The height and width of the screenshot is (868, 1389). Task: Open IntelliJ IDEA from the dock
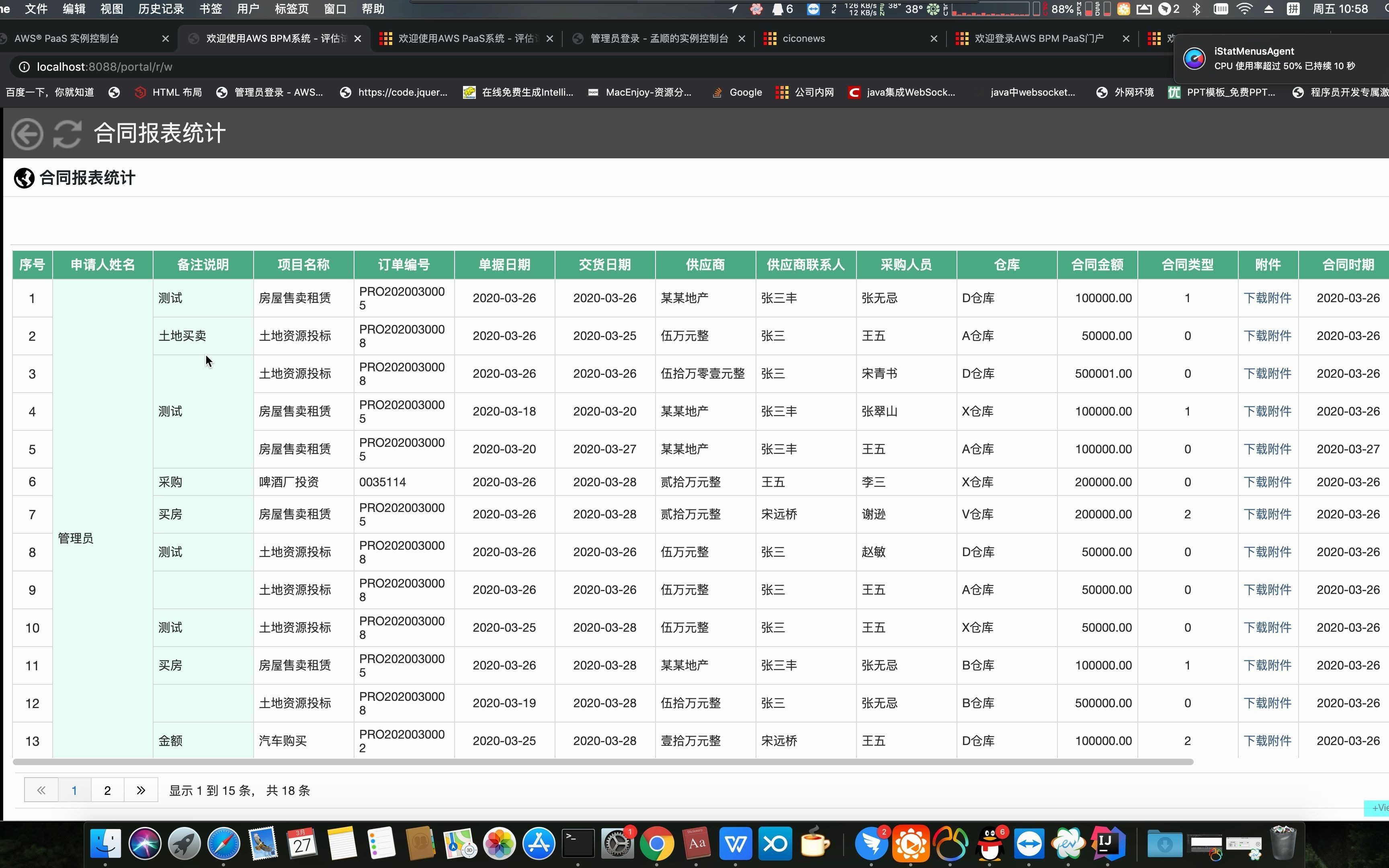[1108, 843]
